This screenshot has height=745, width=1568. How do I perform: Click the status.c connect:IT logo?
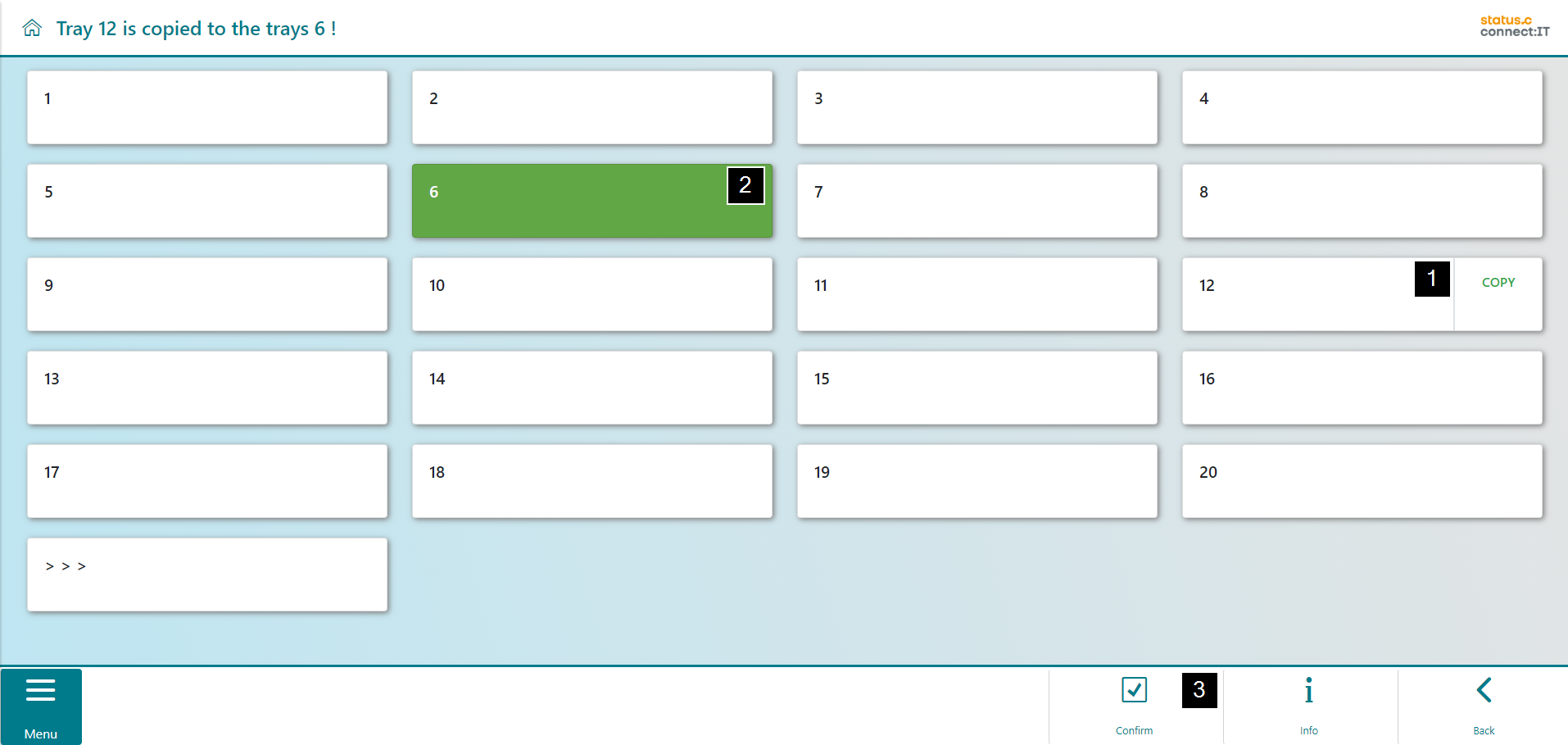tap(1514, 26)
